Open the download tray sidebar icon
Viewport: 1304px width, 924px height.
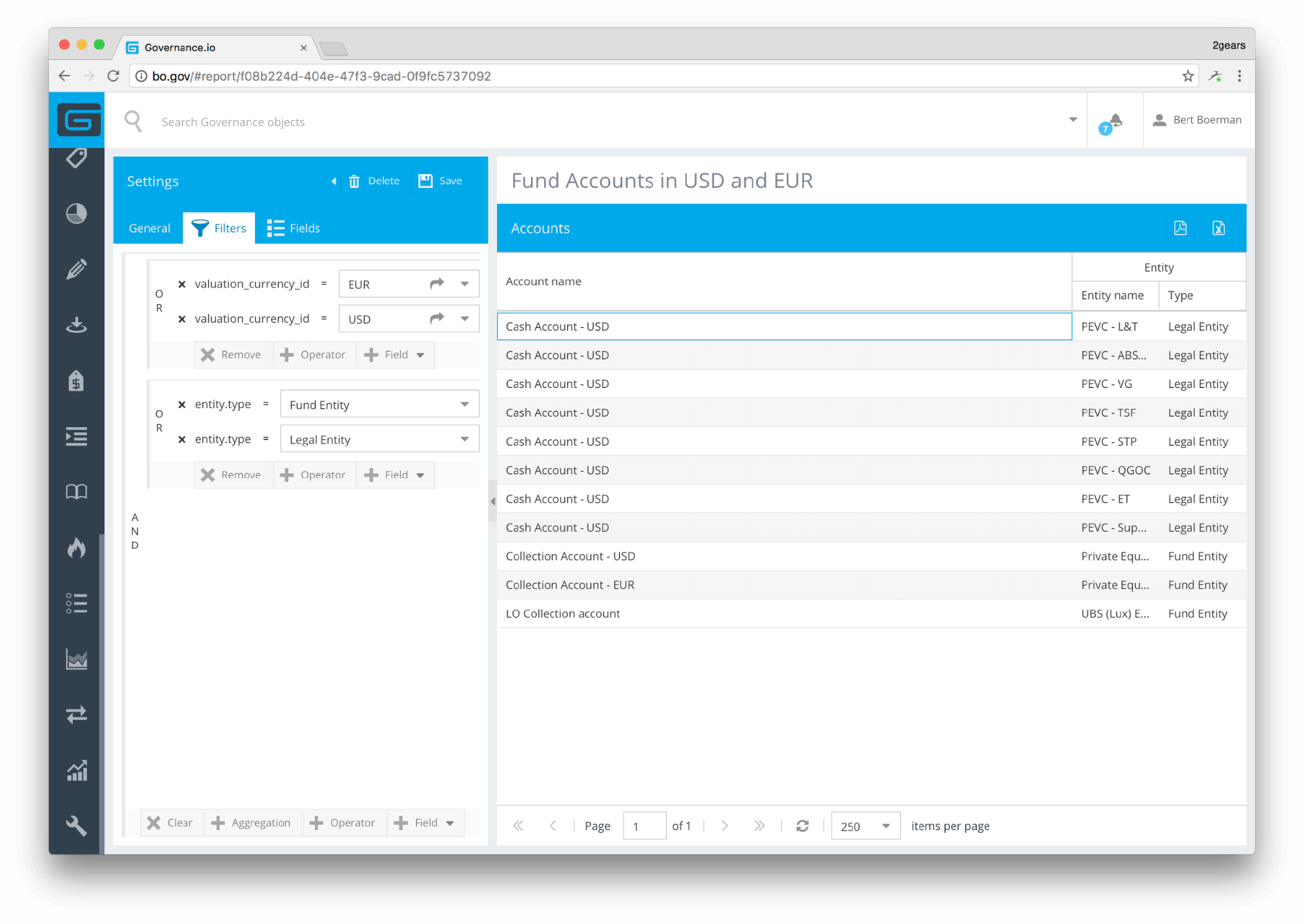[x=76, y=324]
